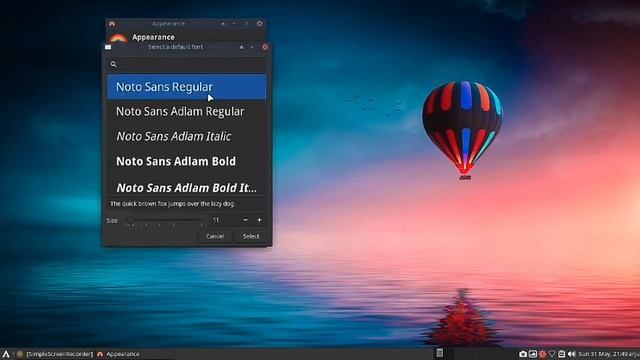Click the trash icon in the bottom panel
Screen dimensions: 640x360
pos(440,353)
